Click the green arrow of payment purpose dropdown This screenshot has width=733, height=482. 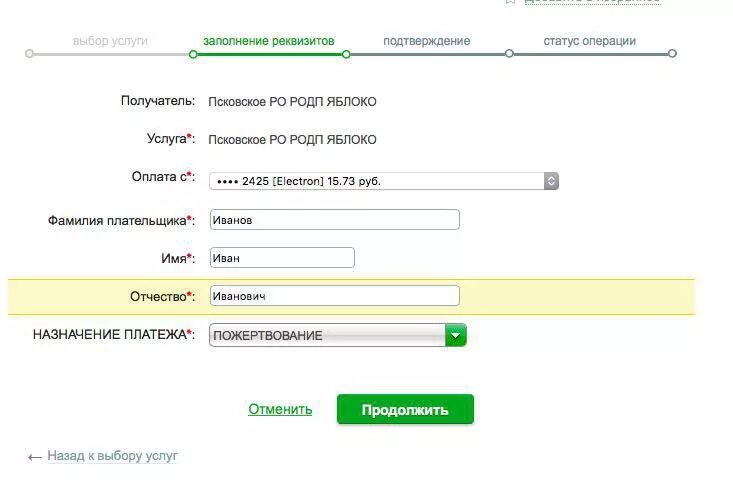[x=456, y=335]
